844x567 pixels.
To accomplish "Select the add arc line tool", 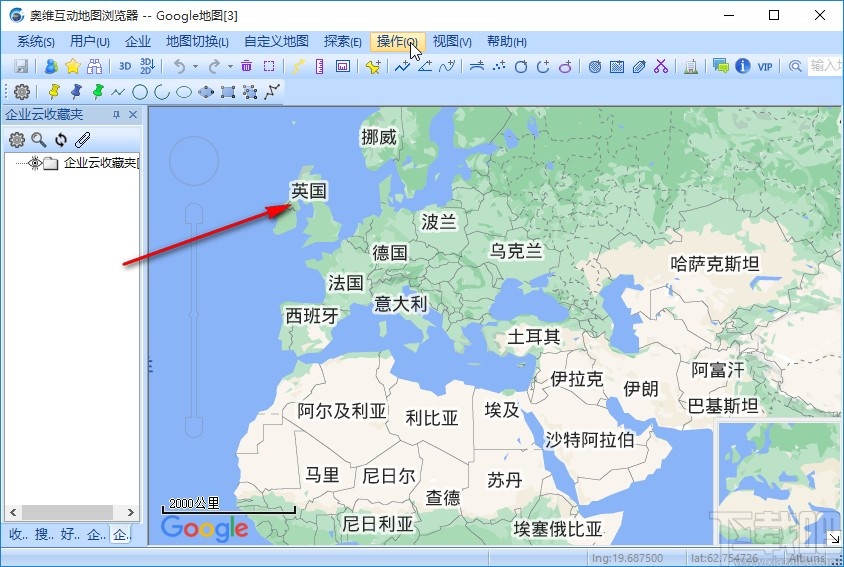I will pos(477,66).
